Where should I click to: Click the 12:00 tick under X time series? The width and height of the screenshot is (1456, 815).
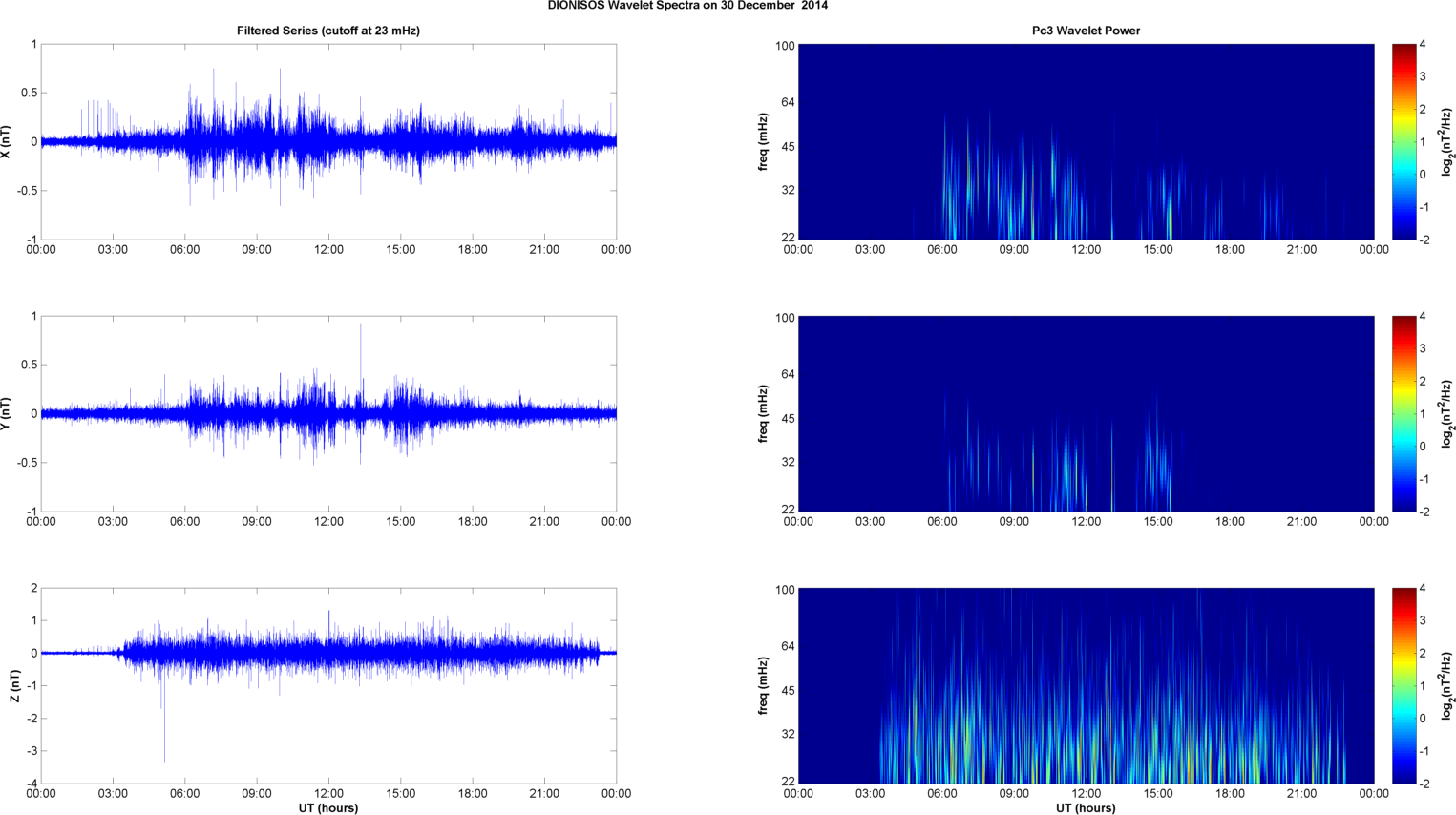point(328,250)
